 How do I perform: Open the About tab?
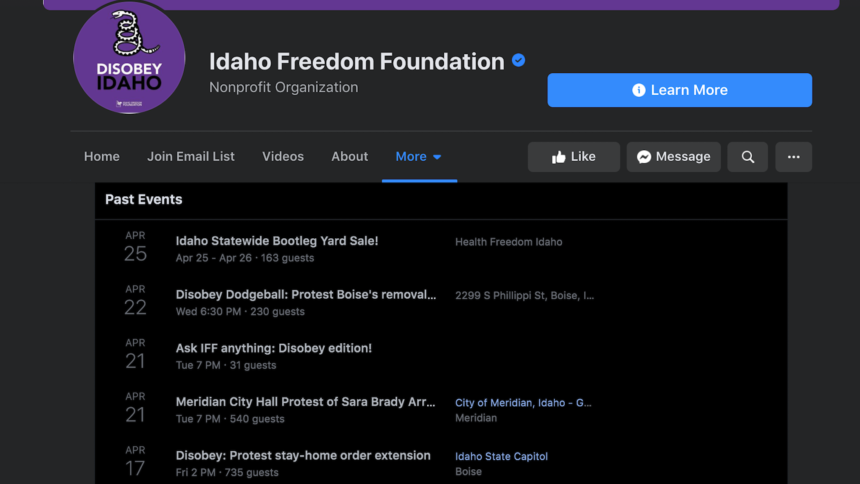pos(350,157)
